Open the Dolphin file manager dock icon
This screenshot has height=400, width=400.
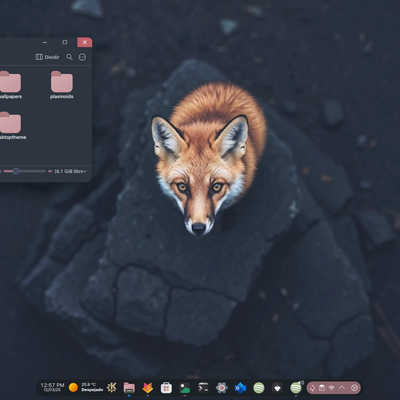[x=129, y=388]
